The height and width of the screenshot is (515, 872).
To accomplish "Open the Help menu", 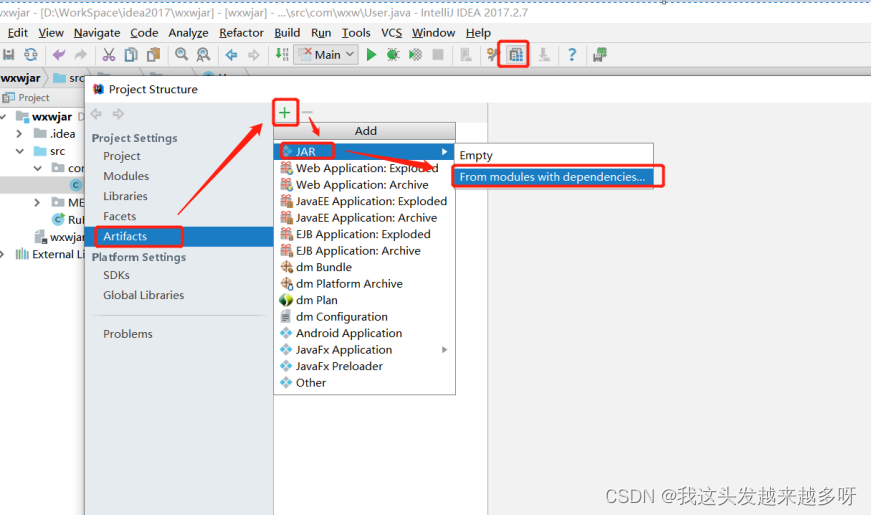I will (478, 33).
